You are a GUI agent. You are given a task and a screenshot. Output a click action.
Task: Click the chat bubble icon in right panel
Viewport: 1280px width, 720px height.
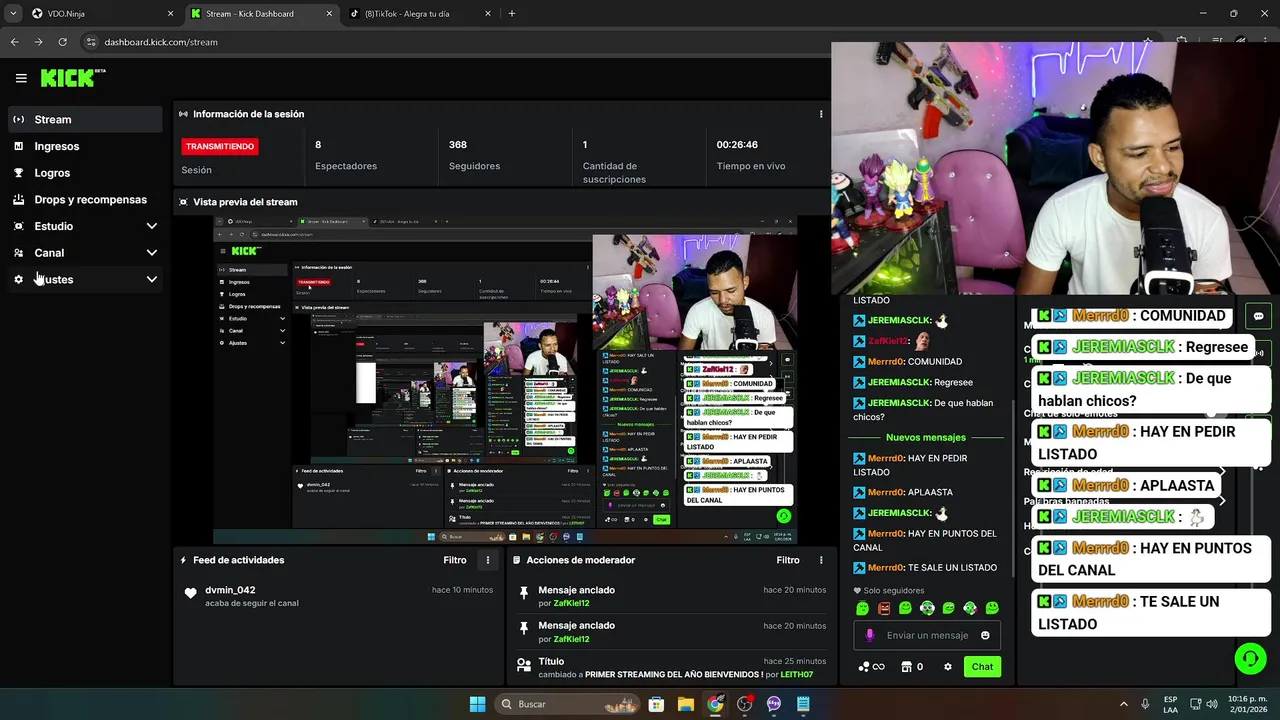tap(1258, 316)
